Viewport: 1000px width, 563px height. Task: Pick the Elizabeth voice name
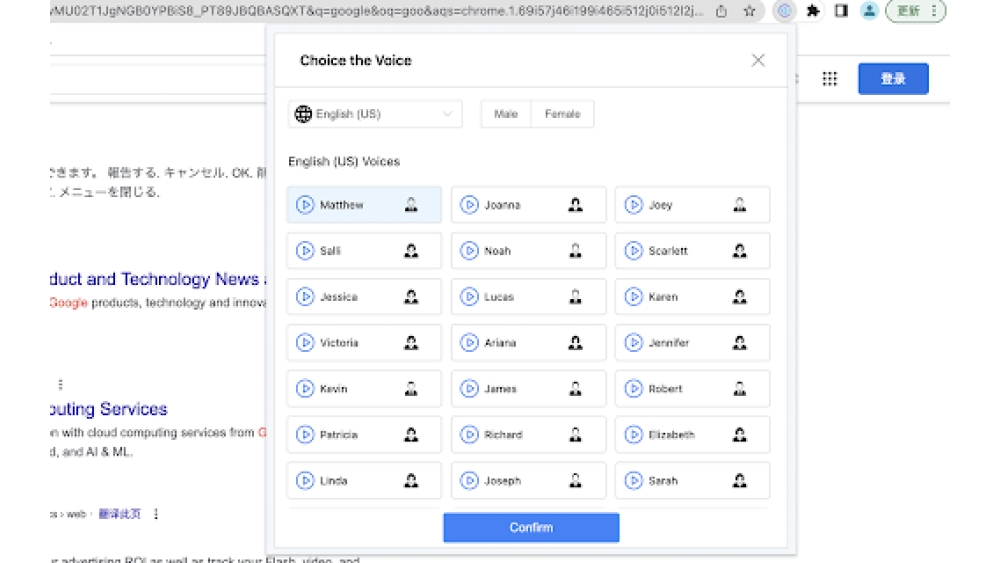coord(672,434)
